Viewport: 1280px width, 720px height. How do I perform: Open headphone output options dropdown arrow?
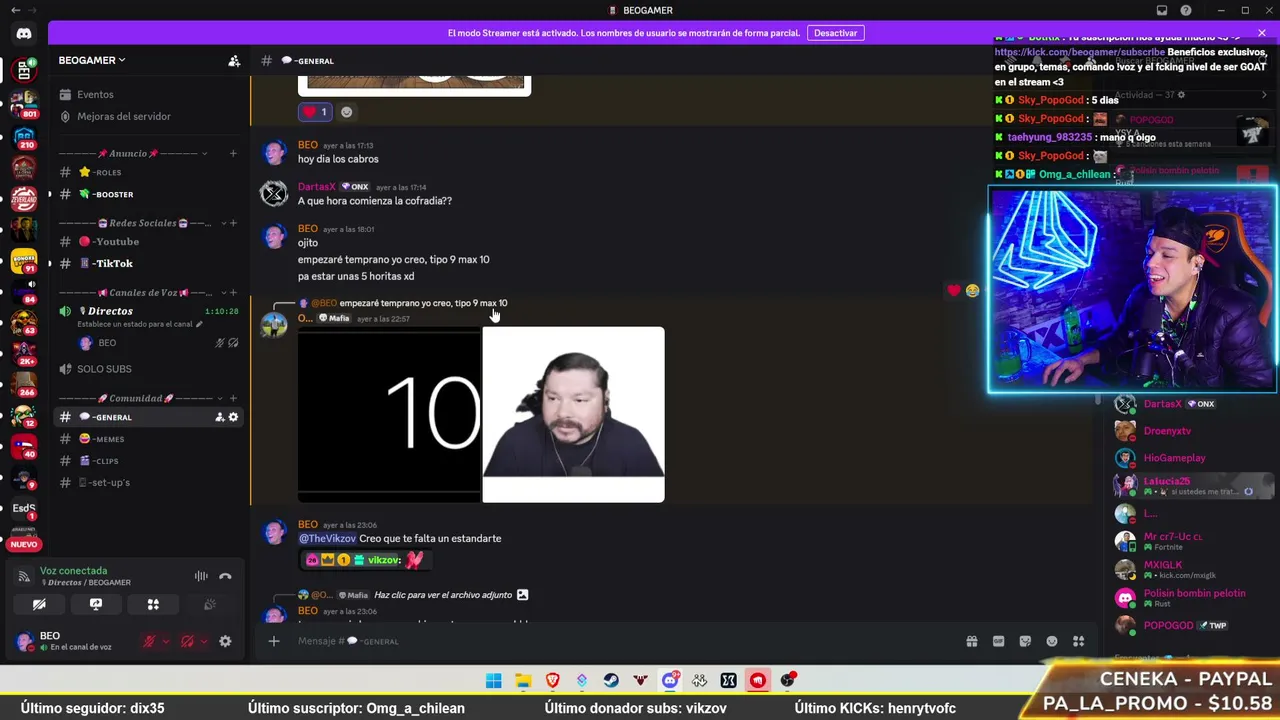point(203,641)
